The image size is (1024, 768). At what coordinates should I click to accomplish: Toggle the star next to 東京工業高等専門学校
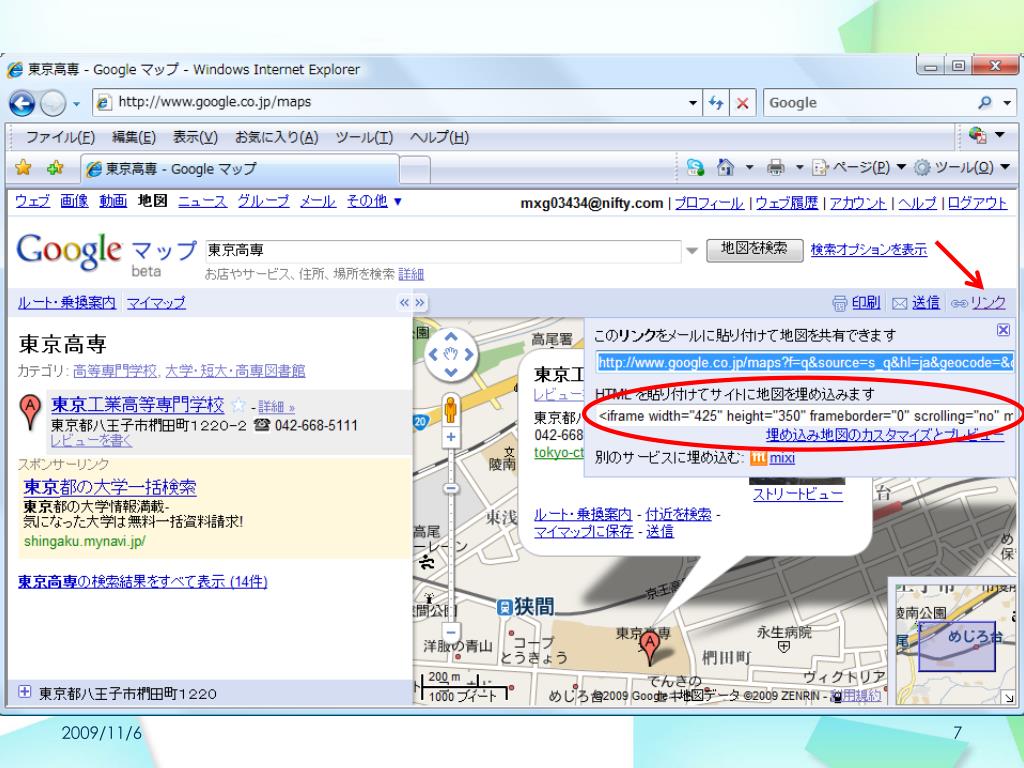pyautogui.click(x=238, y=406)
